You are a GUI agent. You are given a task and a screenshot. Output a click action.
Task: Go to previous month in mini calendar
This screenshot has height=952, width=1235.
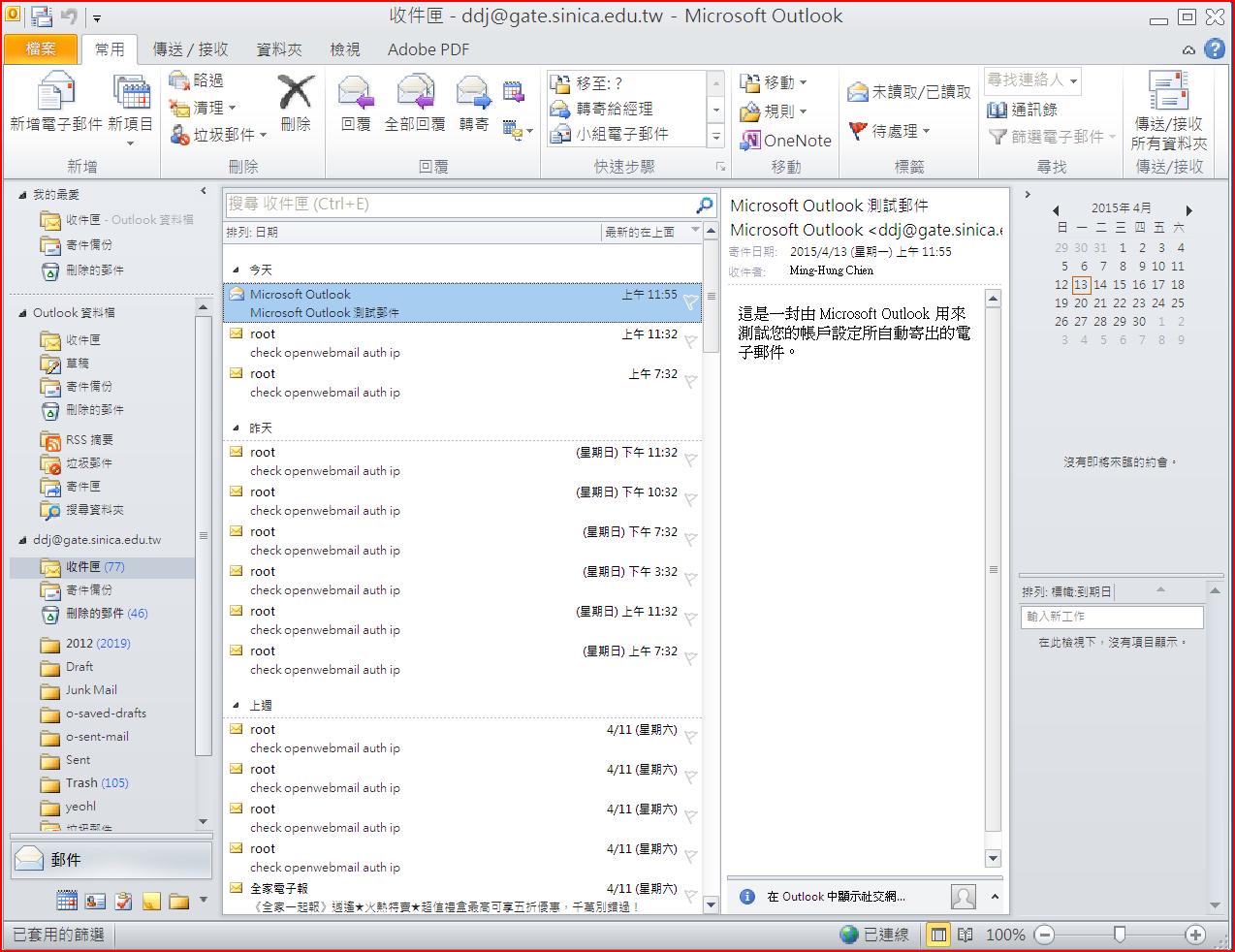tap(1056, 209)
